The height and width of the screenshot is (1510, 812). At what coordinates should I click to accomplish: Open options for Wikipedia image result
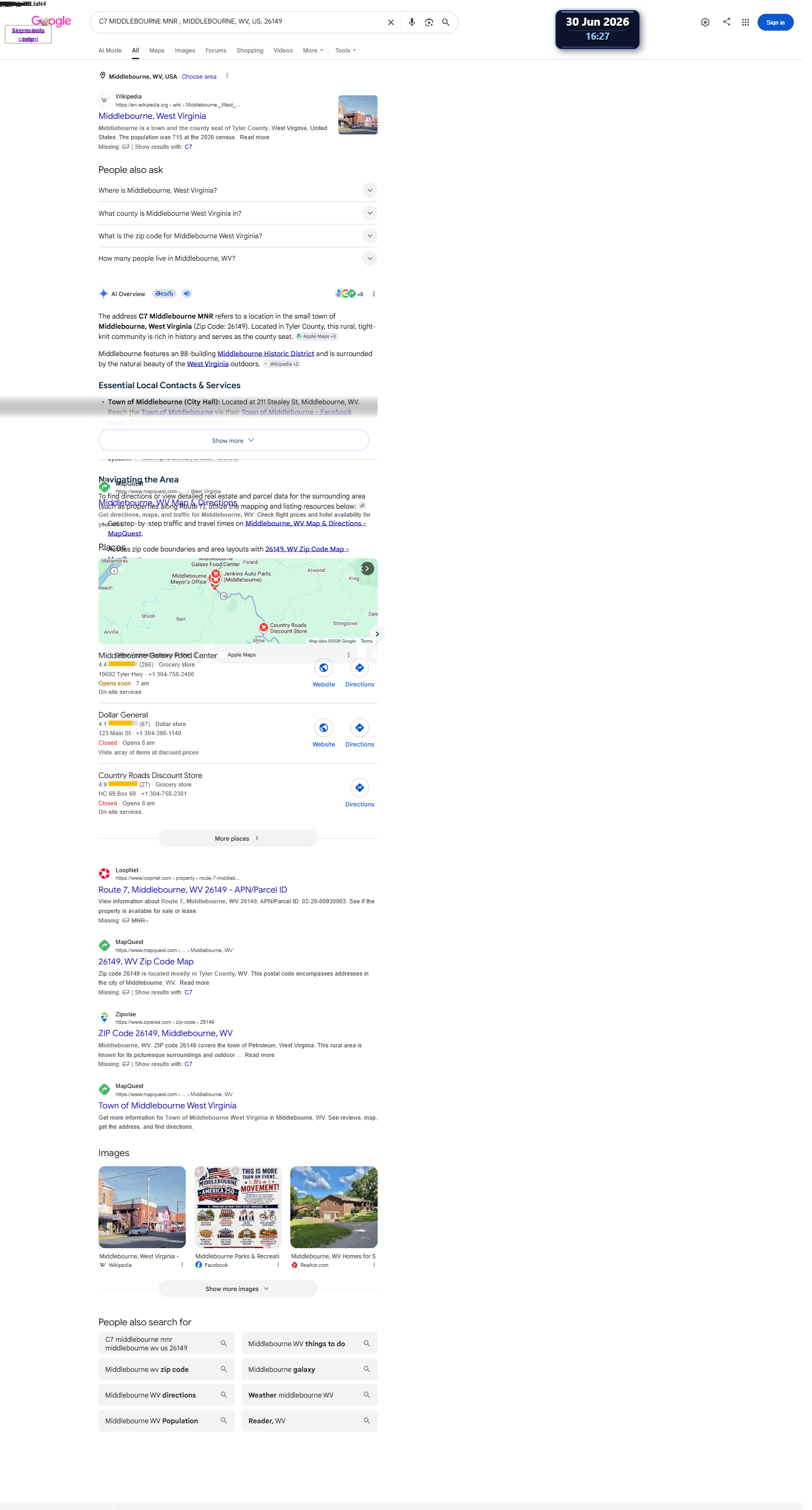(x=182, y=1265)
